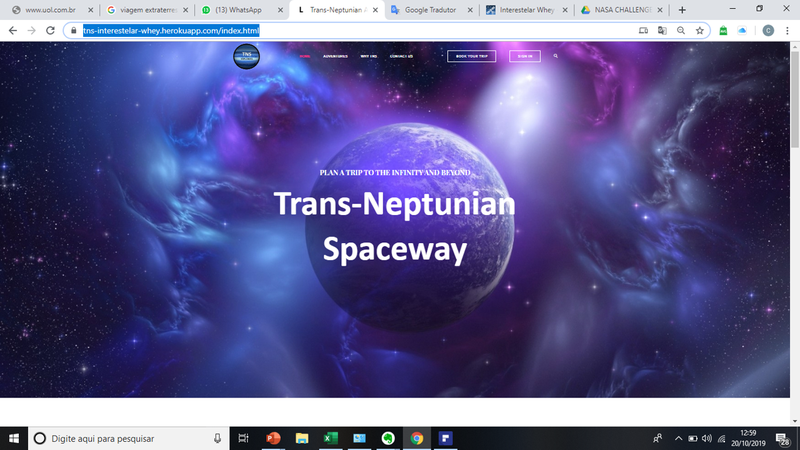Click the Google Translate icon in address bar
This screenshot has width=800, height=450.
pyautogui.click(x=661, y=30)
